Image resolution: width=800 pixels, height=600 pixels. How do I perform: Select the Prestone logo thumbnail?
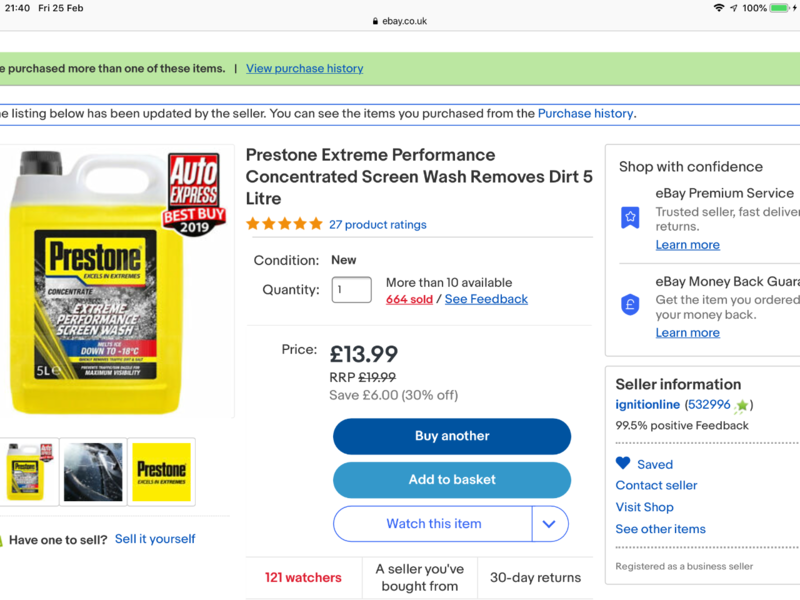click(161, 471)
